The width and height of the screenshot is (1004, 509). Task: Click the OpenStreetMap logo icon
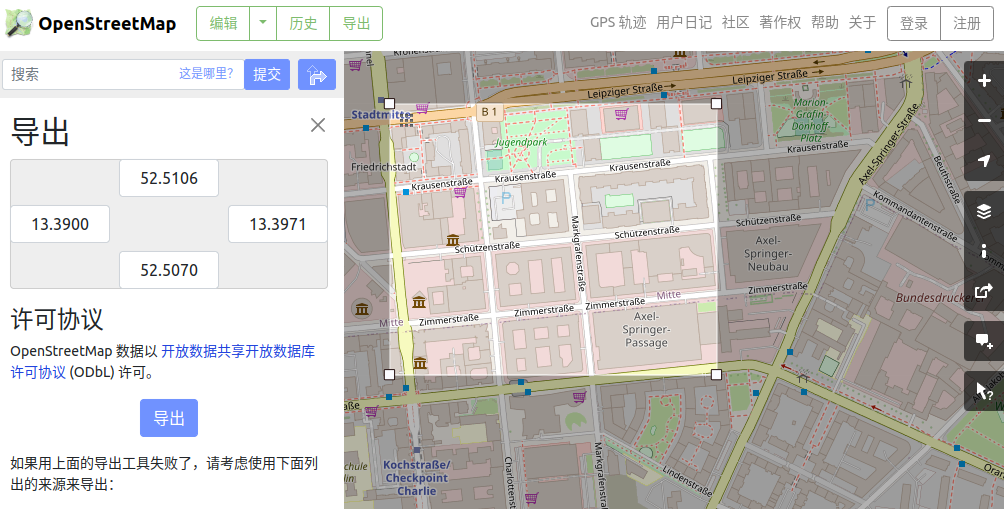tap(19, 23)
